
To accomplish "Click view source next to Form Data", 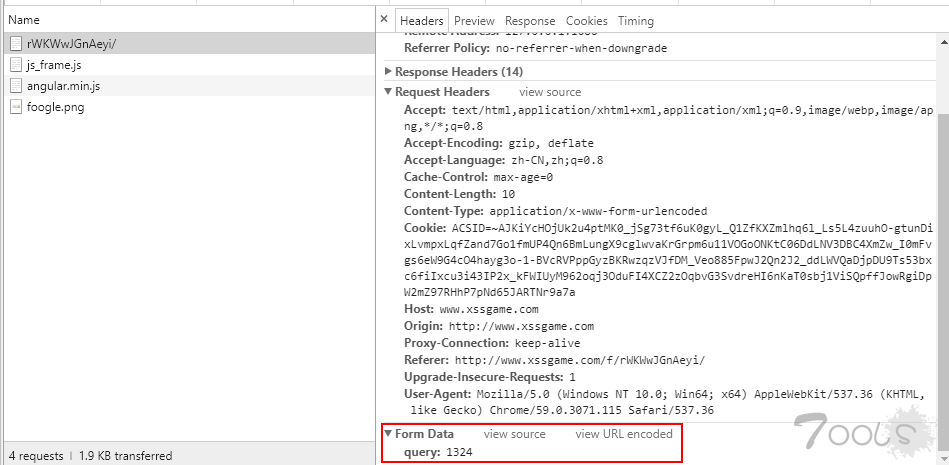I will point(514,434).
